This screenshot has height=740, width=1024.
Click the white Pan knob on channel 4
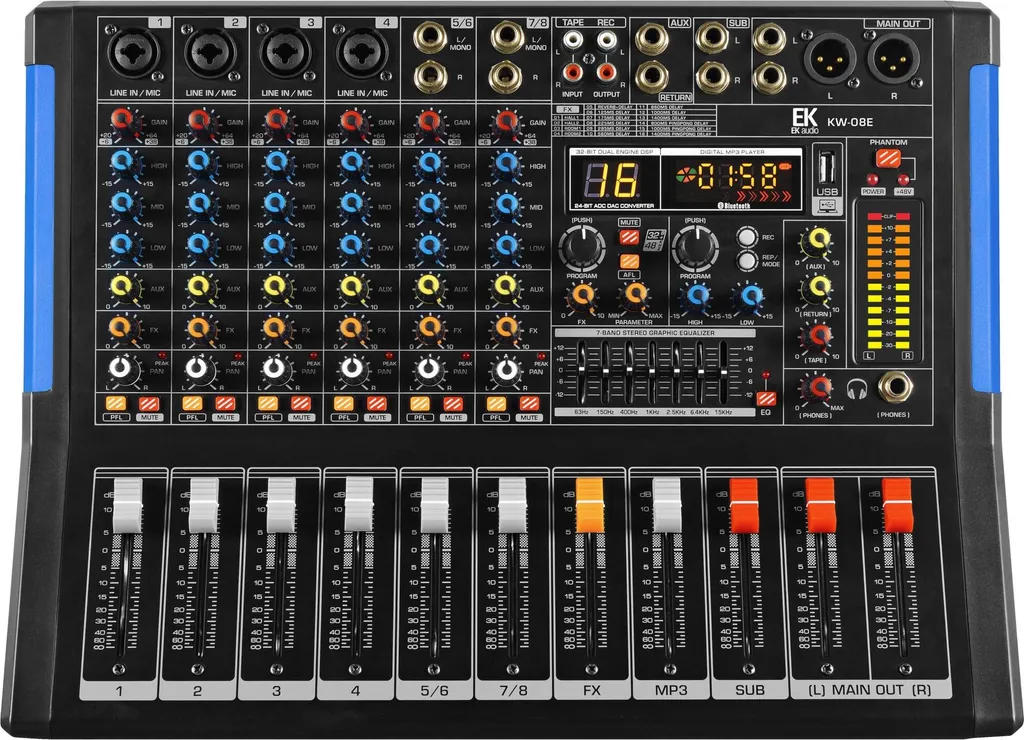click(x=353, y=370)
